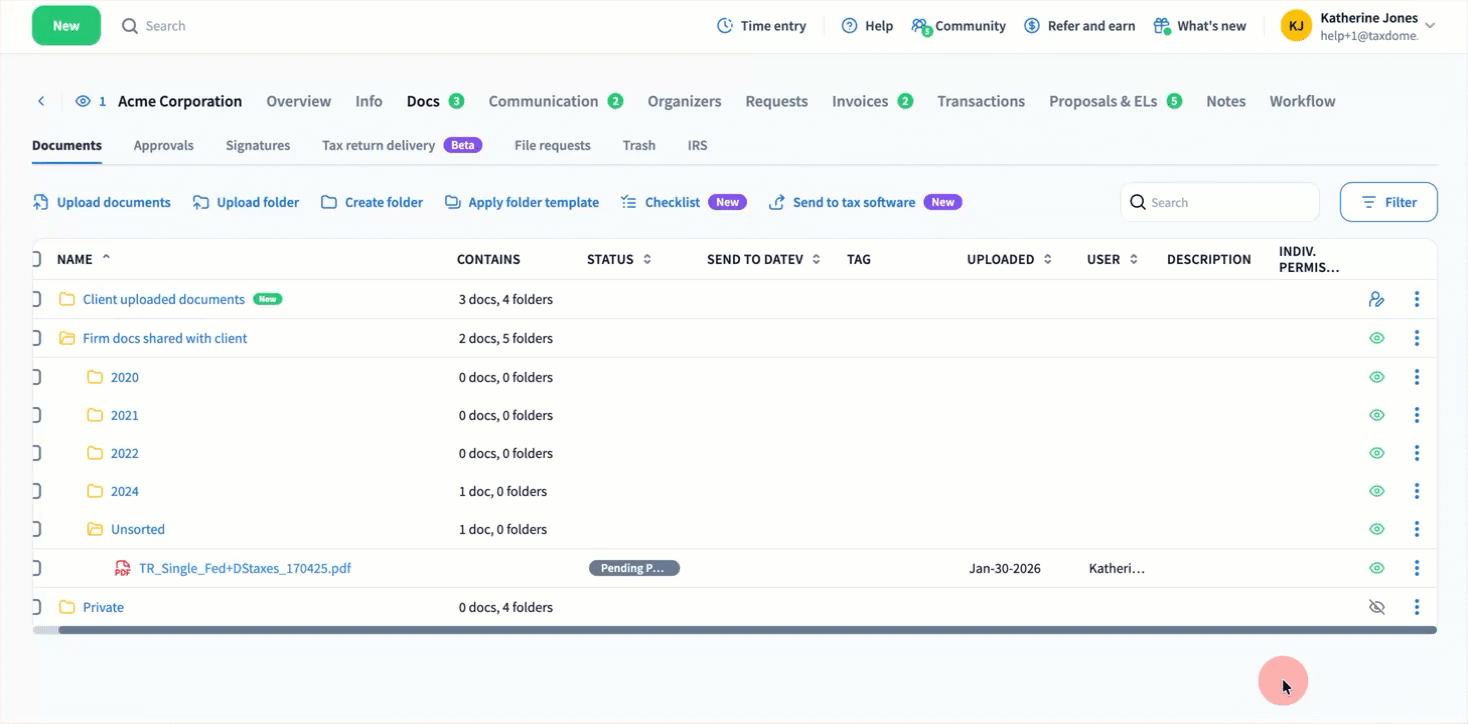Toggle hidden eye icon on Private folder
This screenshot has width=1468, height=724.
pos(1376,607)
